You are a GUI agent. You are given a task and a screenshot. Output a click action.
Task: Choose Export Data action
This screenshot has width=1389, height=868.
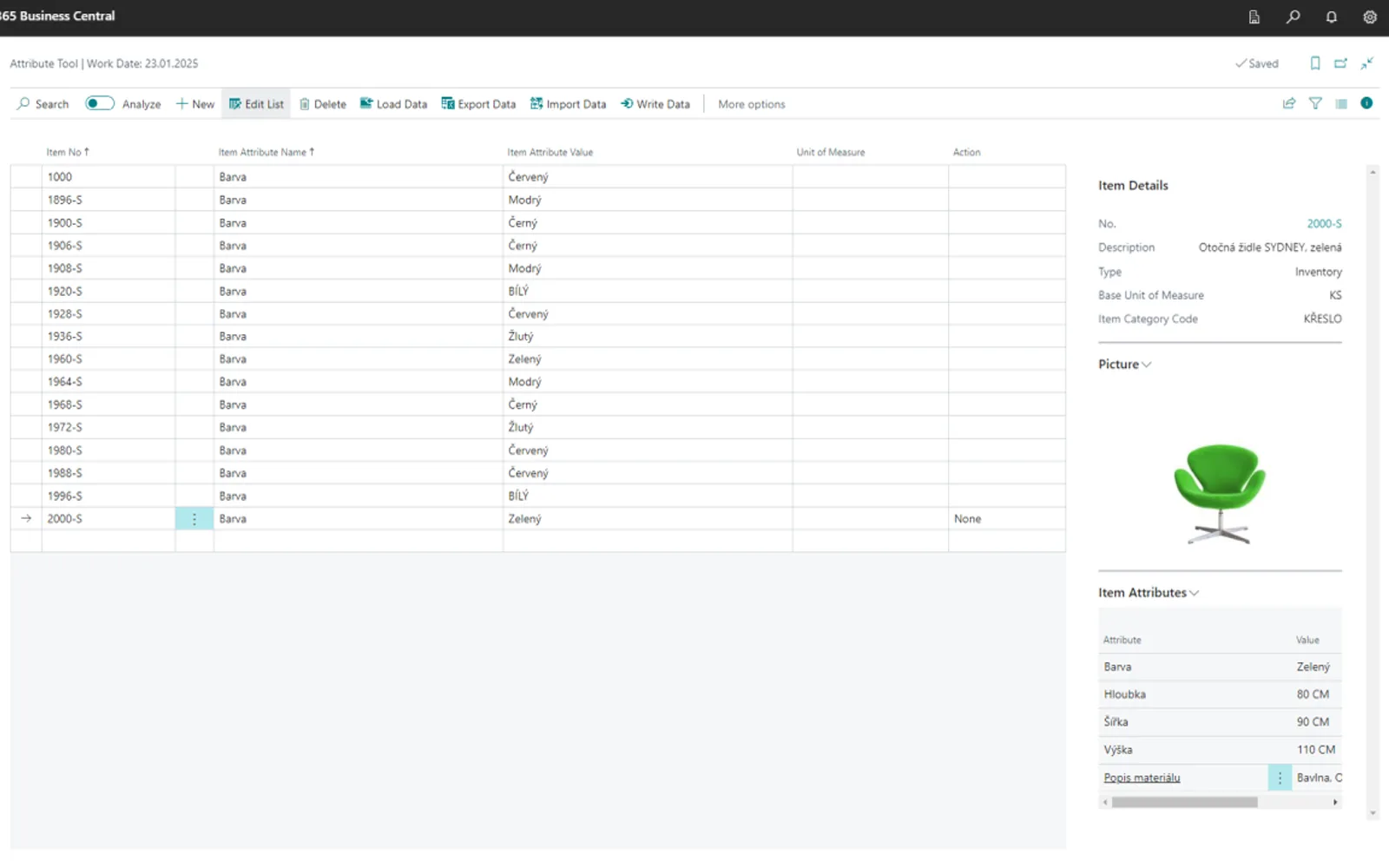pos(478,104)
